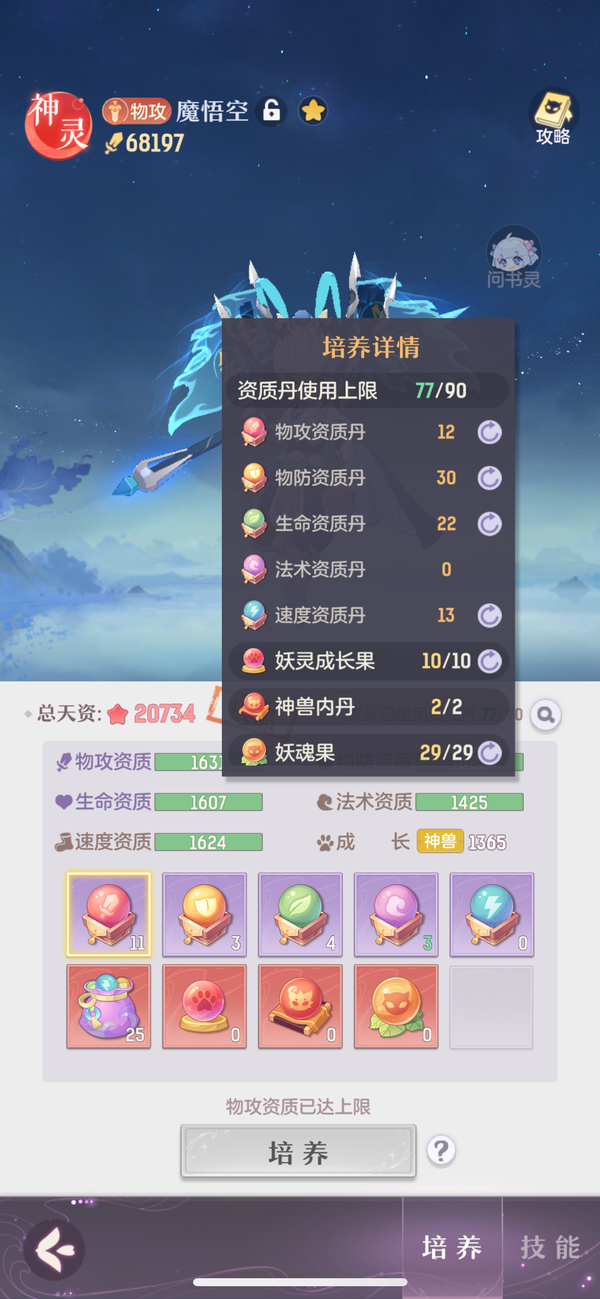Open the 攻略 guide book icon
This screenshot has height=1299, width=600.
(553, 117)
